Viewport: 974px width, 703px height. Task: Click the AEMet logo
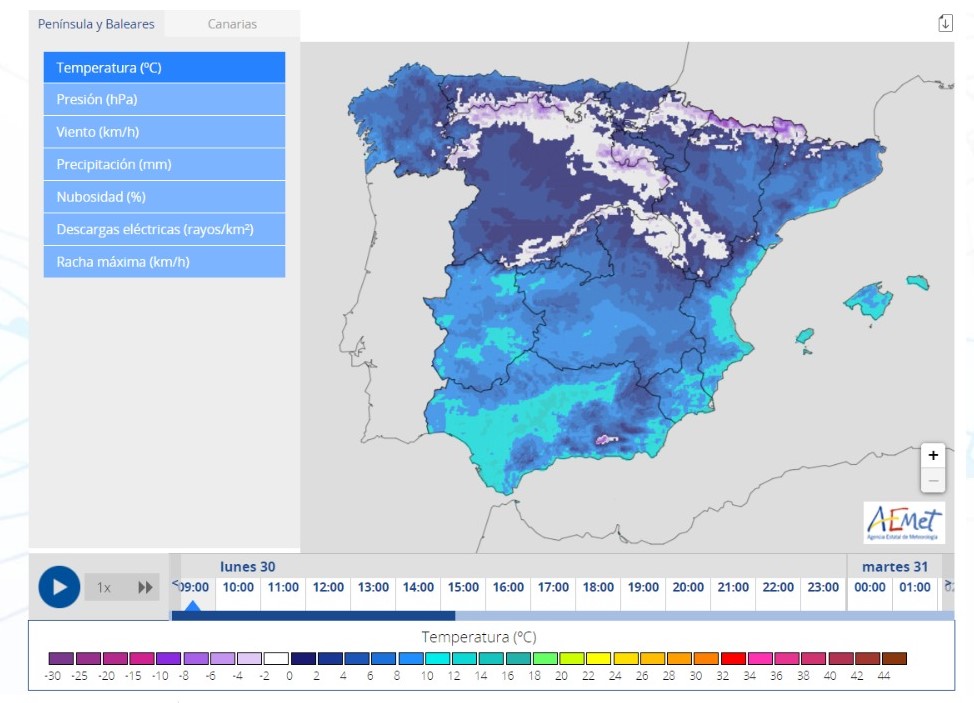pos(904,522)
